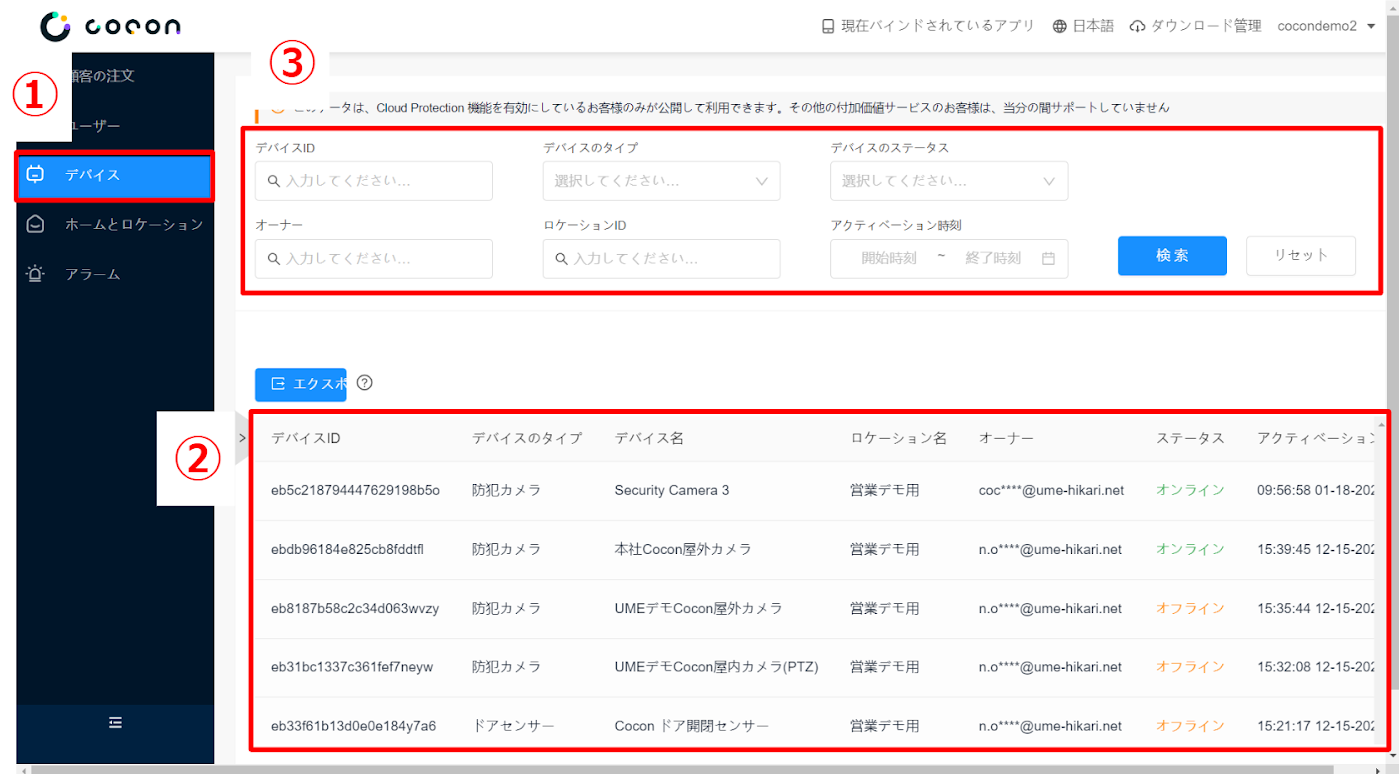Click the デバイス名 column header

[x=649, y=438]
